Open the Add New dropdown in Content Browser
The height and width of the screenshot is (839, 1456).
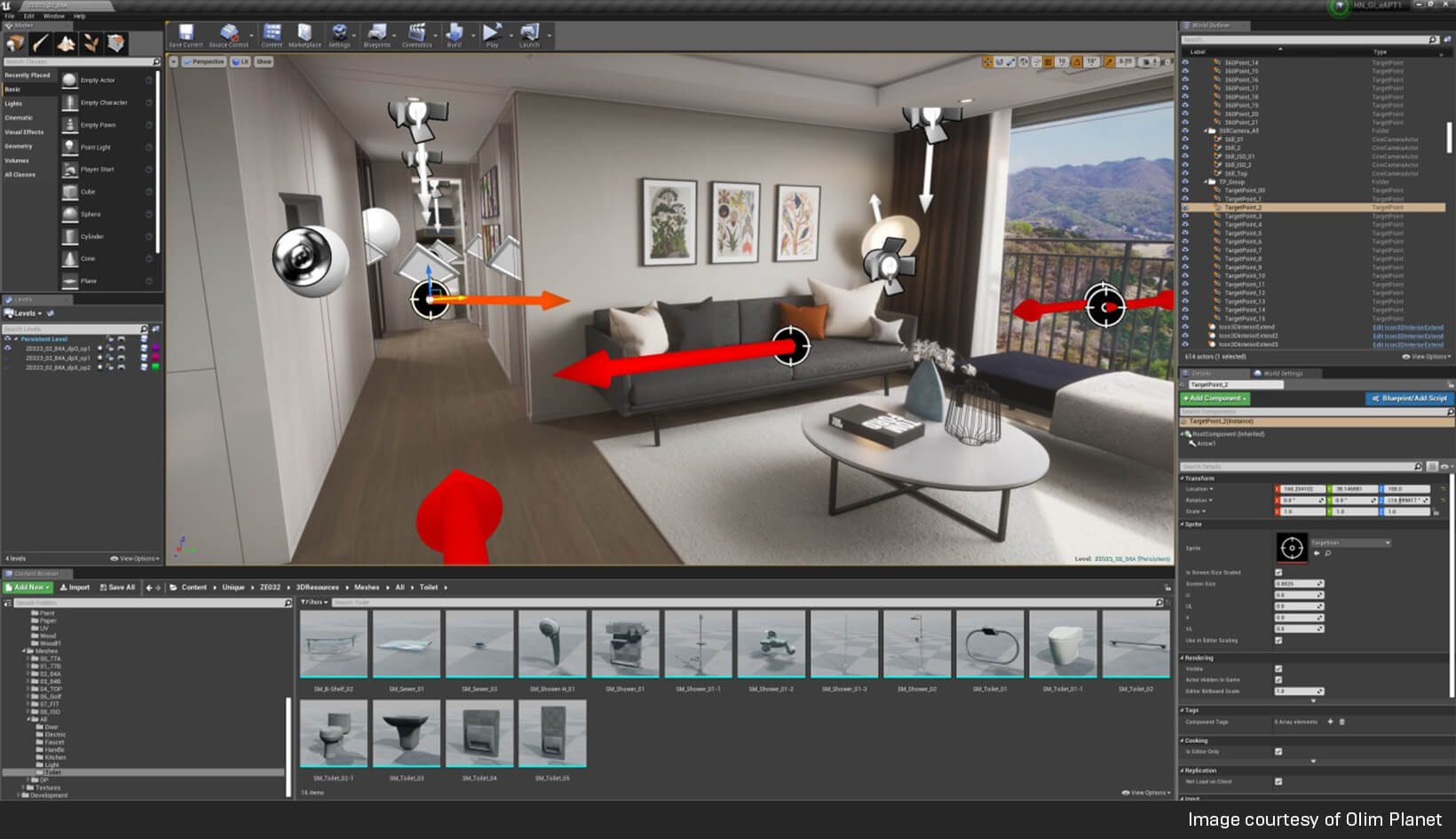coord(28,587)
